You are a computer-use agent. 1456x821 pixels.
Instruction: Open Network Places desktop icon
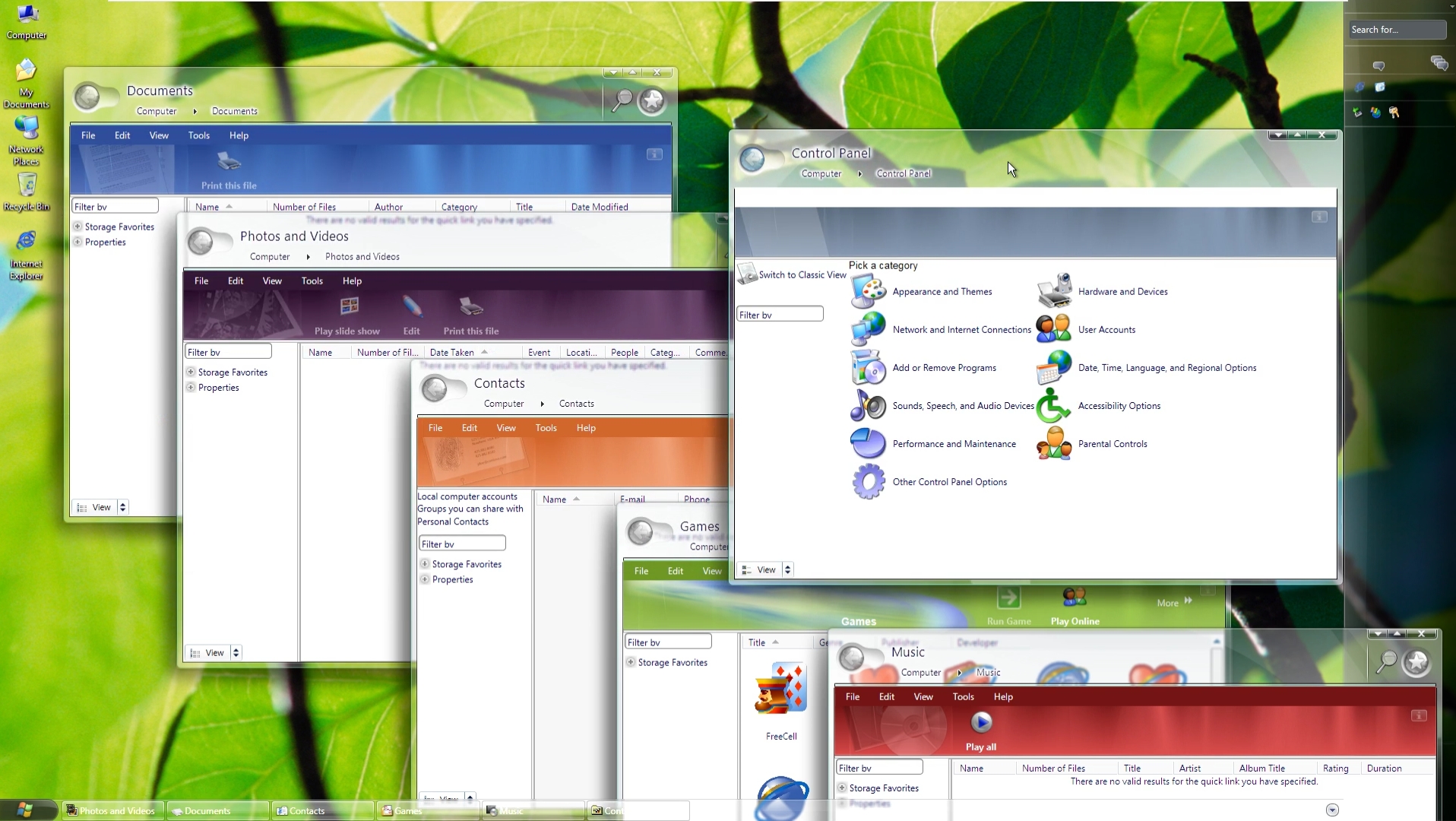point(26,141)
